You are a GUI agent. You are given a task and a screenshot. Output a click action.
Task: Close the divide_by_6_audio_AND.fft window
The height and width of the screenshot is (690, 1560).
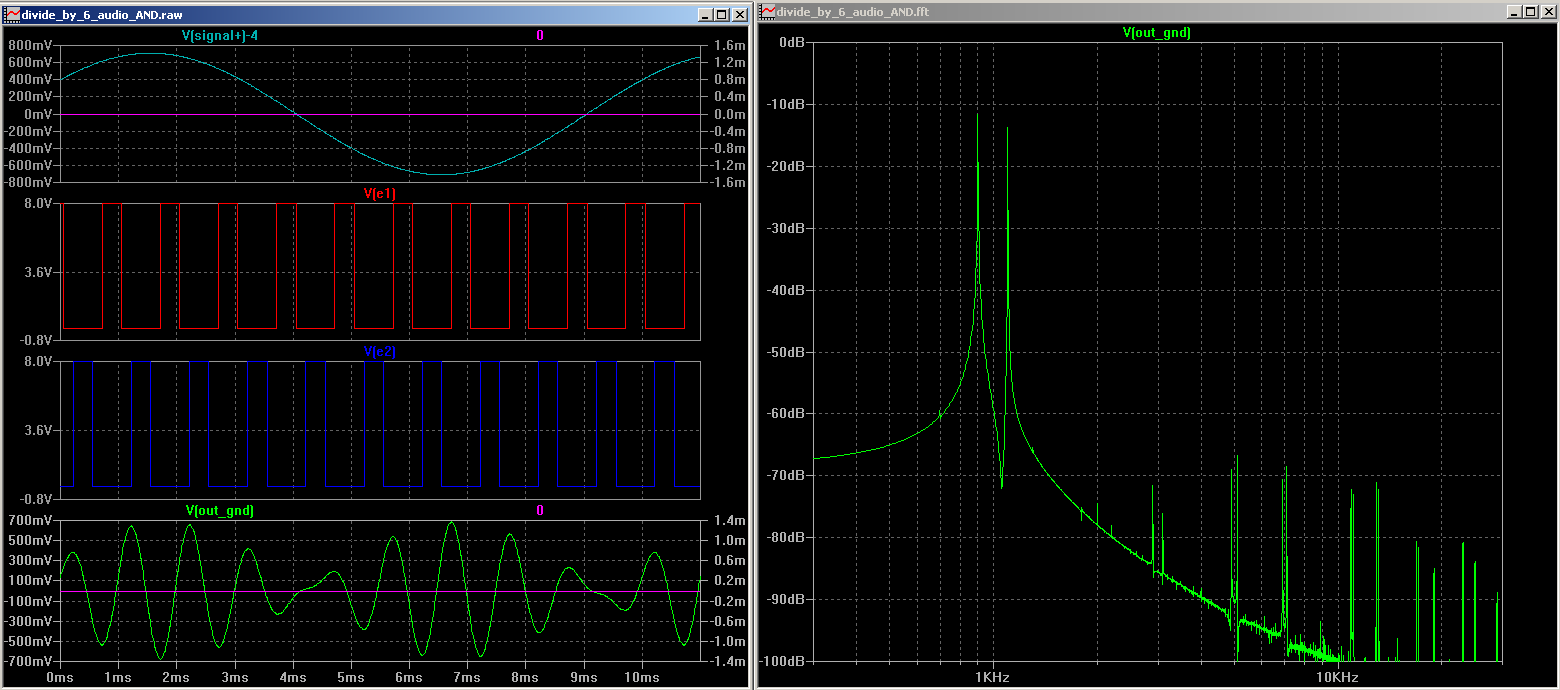pos(1547,12)
